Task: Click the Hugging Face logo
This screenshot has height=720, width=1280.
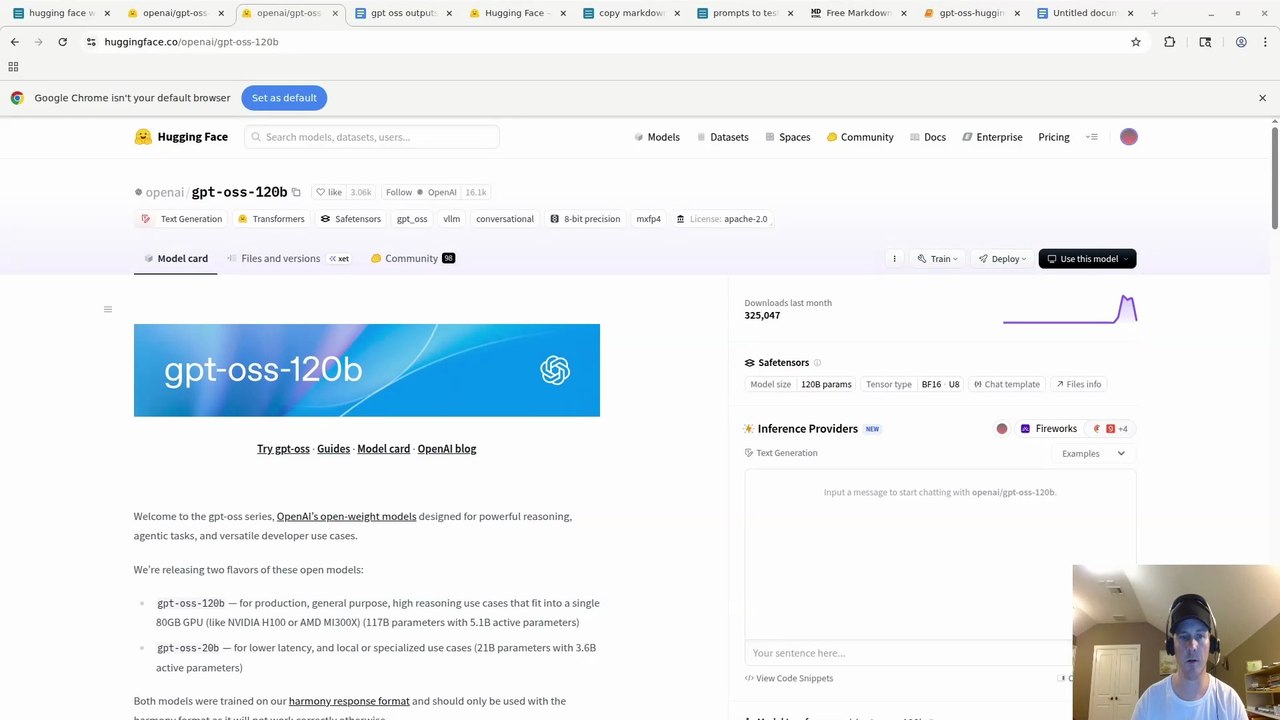Action: coord(181,137)
